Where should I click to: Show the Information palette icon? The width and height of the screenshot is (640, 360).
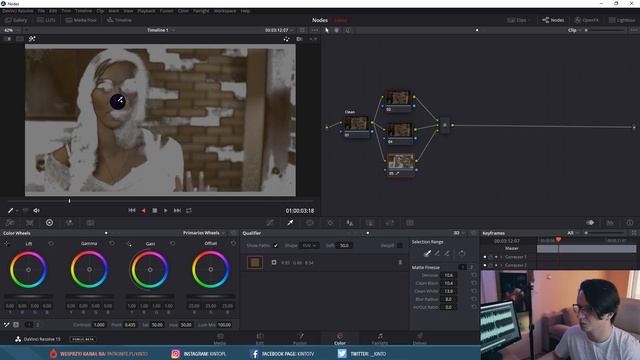point(630,223)
